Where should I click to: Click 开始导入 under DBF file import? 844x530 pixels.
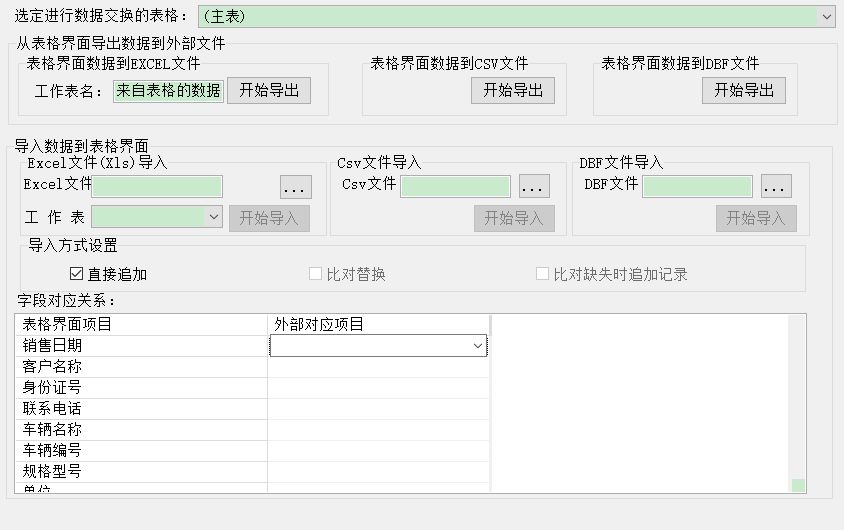756,218
